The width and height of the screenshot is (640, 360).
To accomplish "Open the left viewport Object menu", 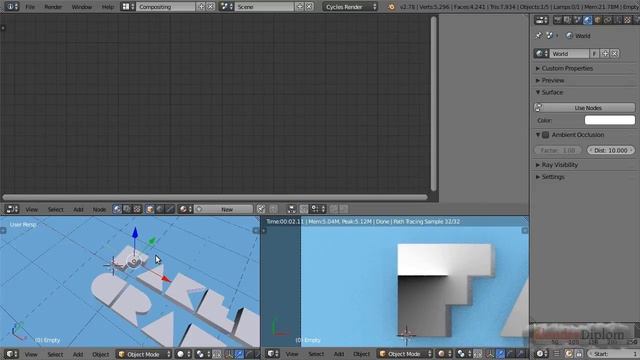I will tap(100, 354).
